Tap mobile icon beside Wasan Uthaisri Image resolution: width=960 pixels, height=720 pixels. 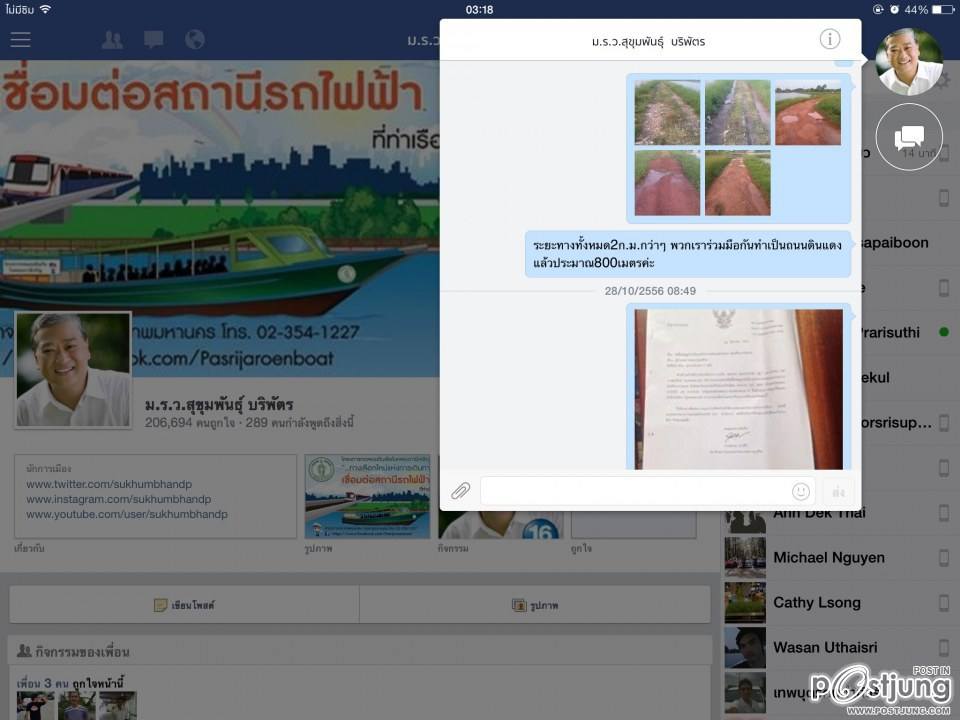point(944,647)
